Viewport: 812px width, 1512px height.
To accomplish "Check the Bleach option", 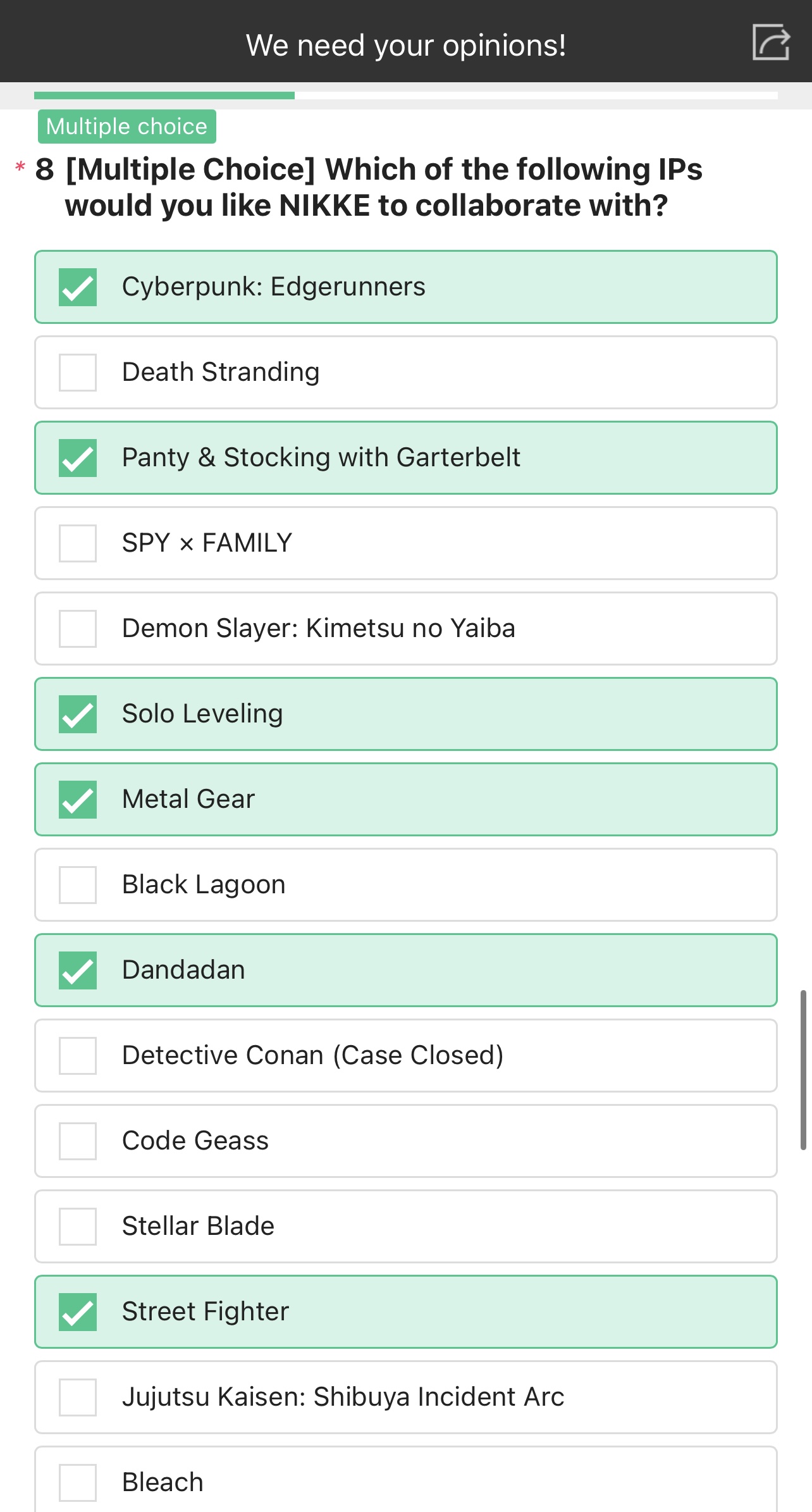I will coord(78,1482).
